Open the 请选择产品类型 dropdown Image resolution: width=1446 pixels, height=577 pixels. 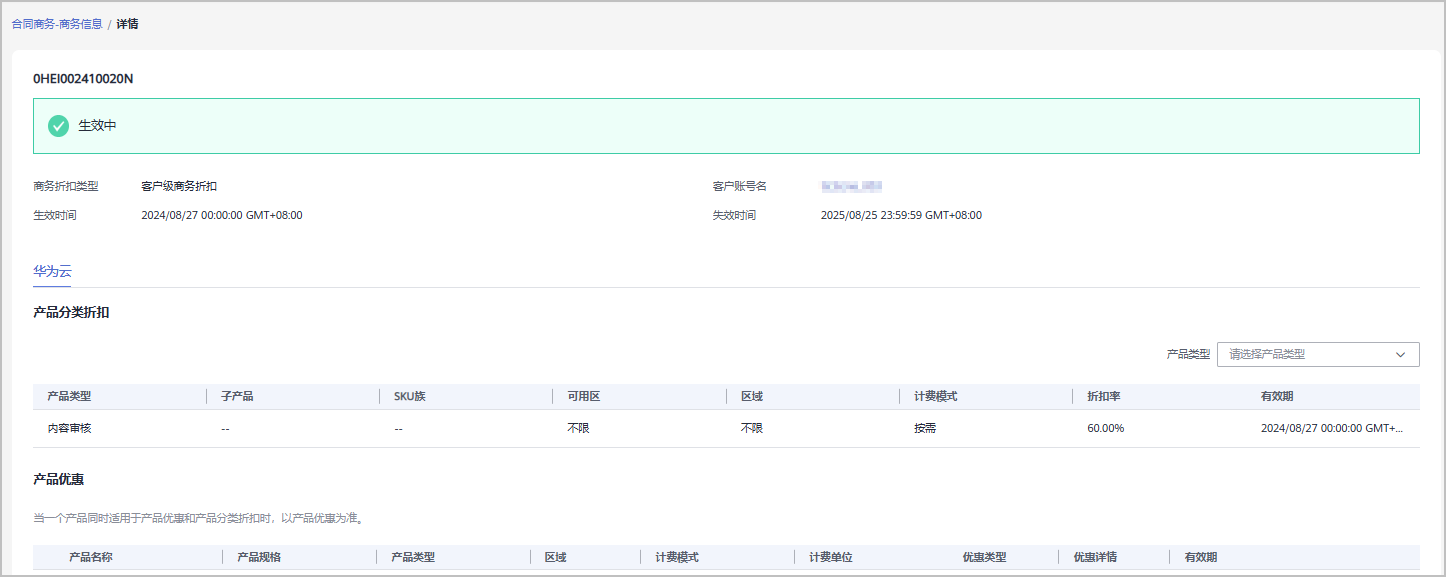click(x=1317, y=354)
